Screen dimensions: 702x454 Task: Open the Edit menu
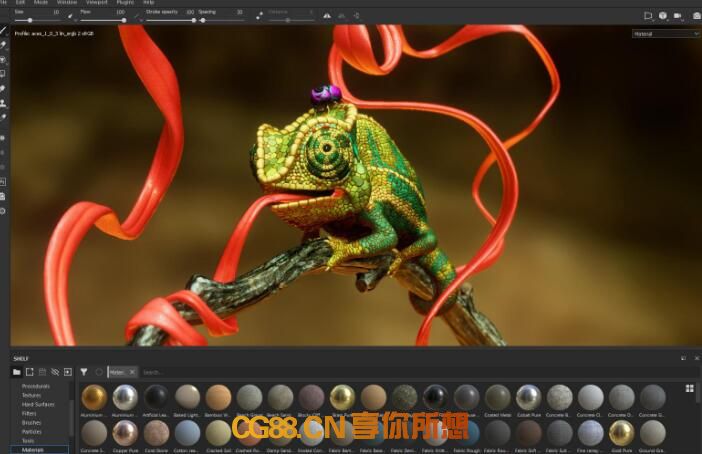pyautogui.click(x=21, y=2)
